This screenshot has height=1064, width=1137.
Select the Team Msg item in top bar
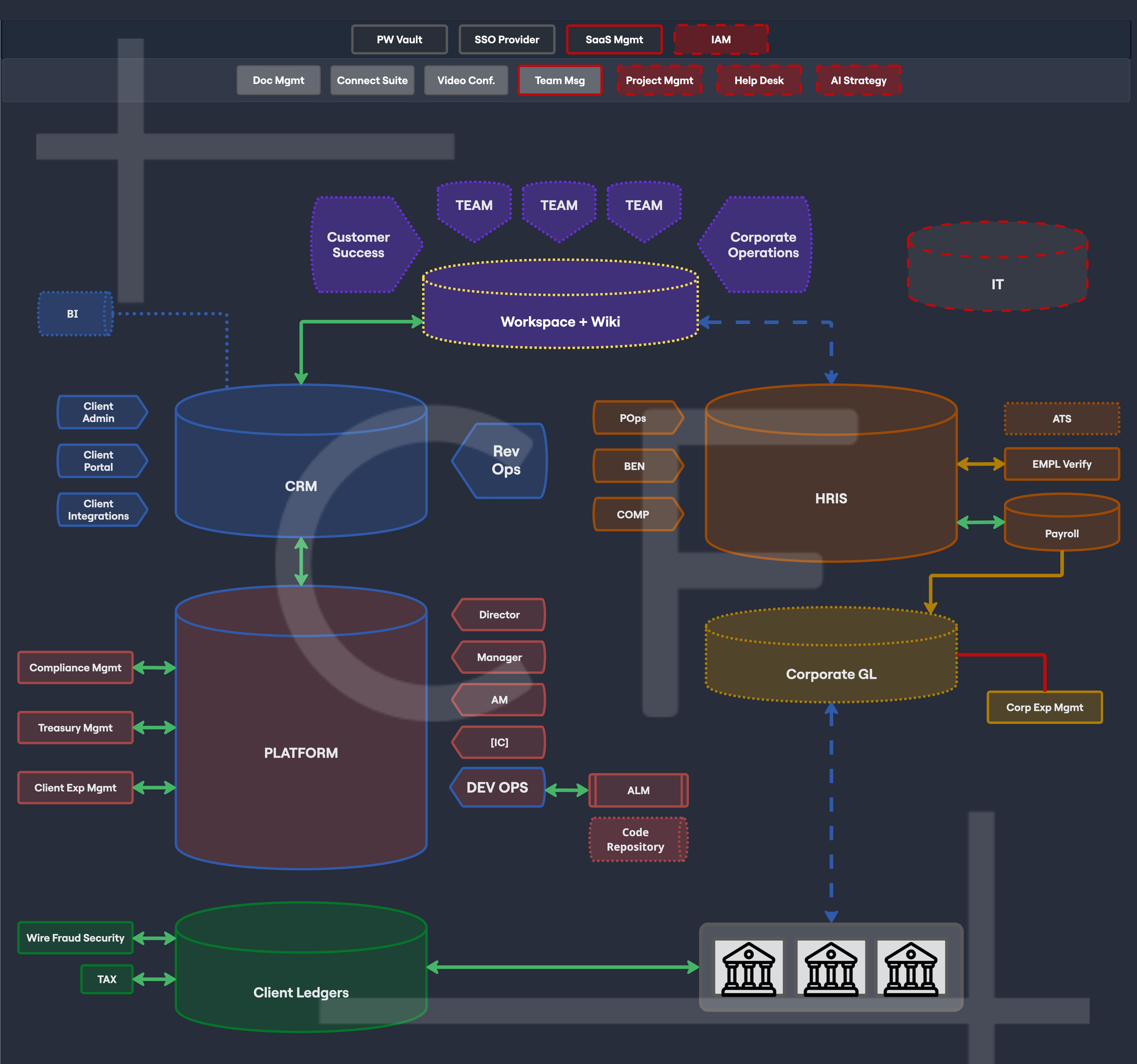(559, 80)
